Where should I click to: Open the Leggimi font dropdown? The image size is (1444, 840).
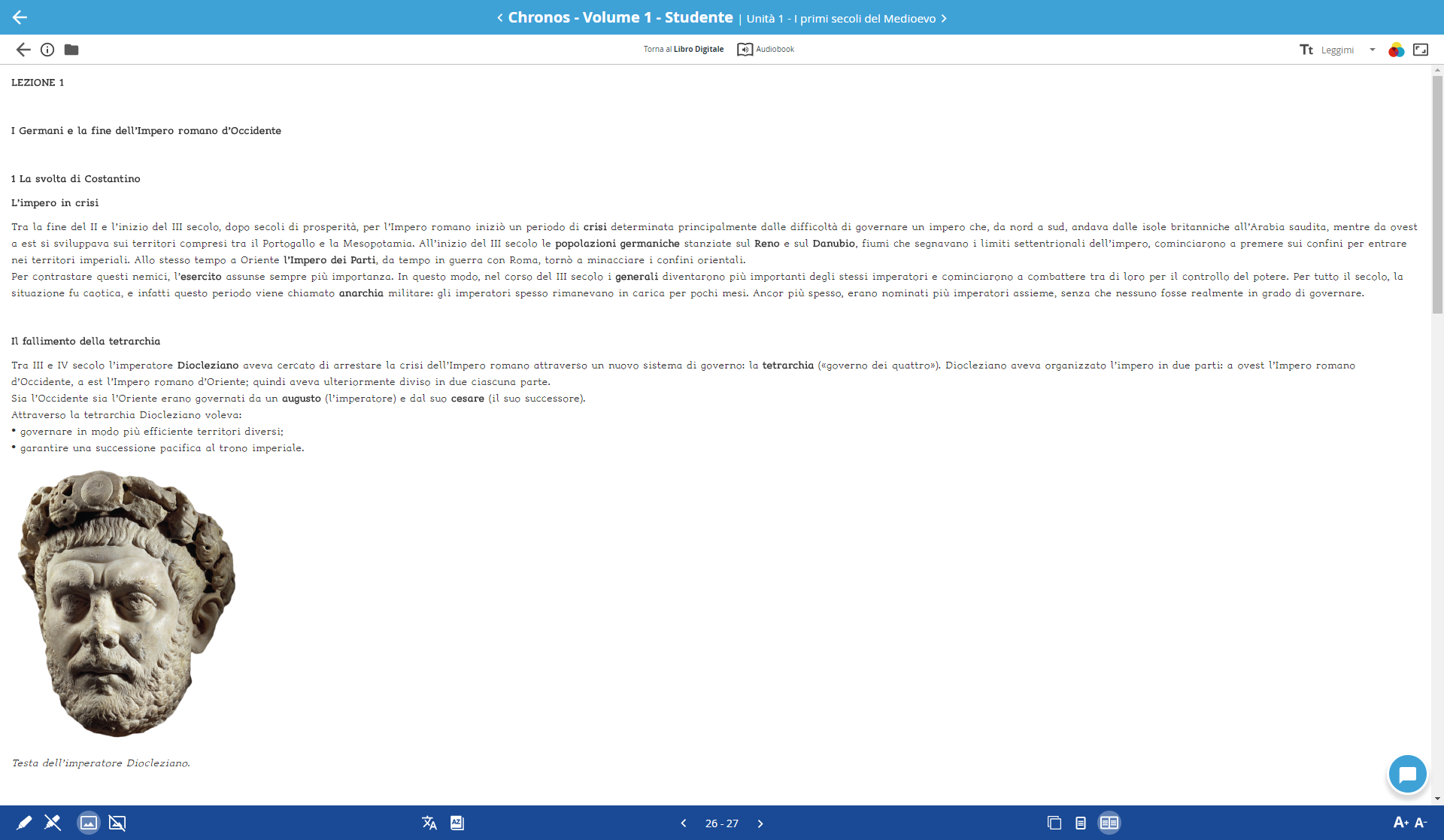(1347, 50)
